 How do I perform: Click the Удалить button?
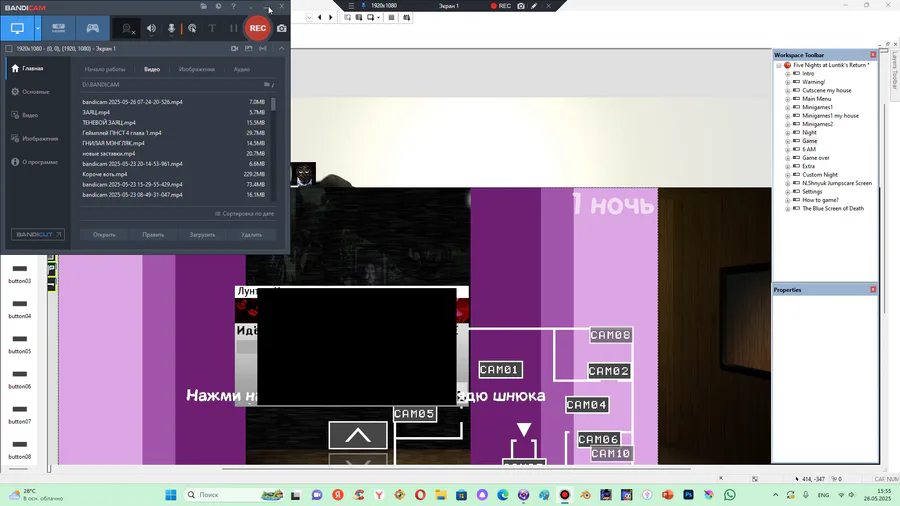(x=251, y=235)
